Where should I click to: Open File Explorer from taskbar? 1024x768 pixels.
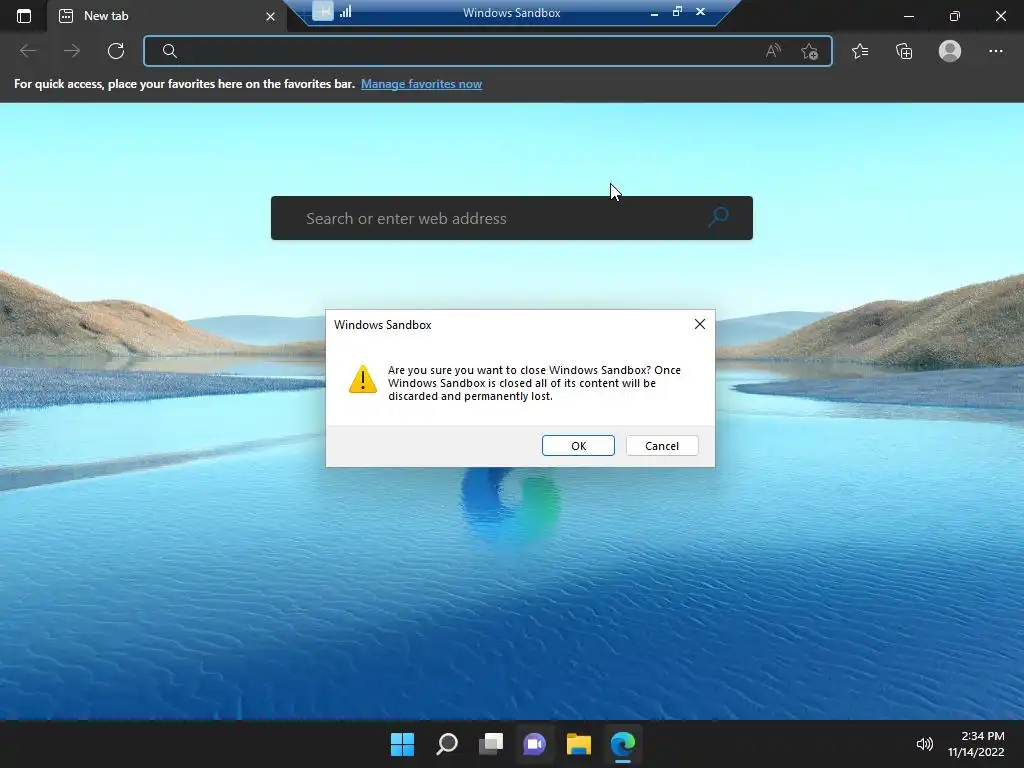coord(579,744)
